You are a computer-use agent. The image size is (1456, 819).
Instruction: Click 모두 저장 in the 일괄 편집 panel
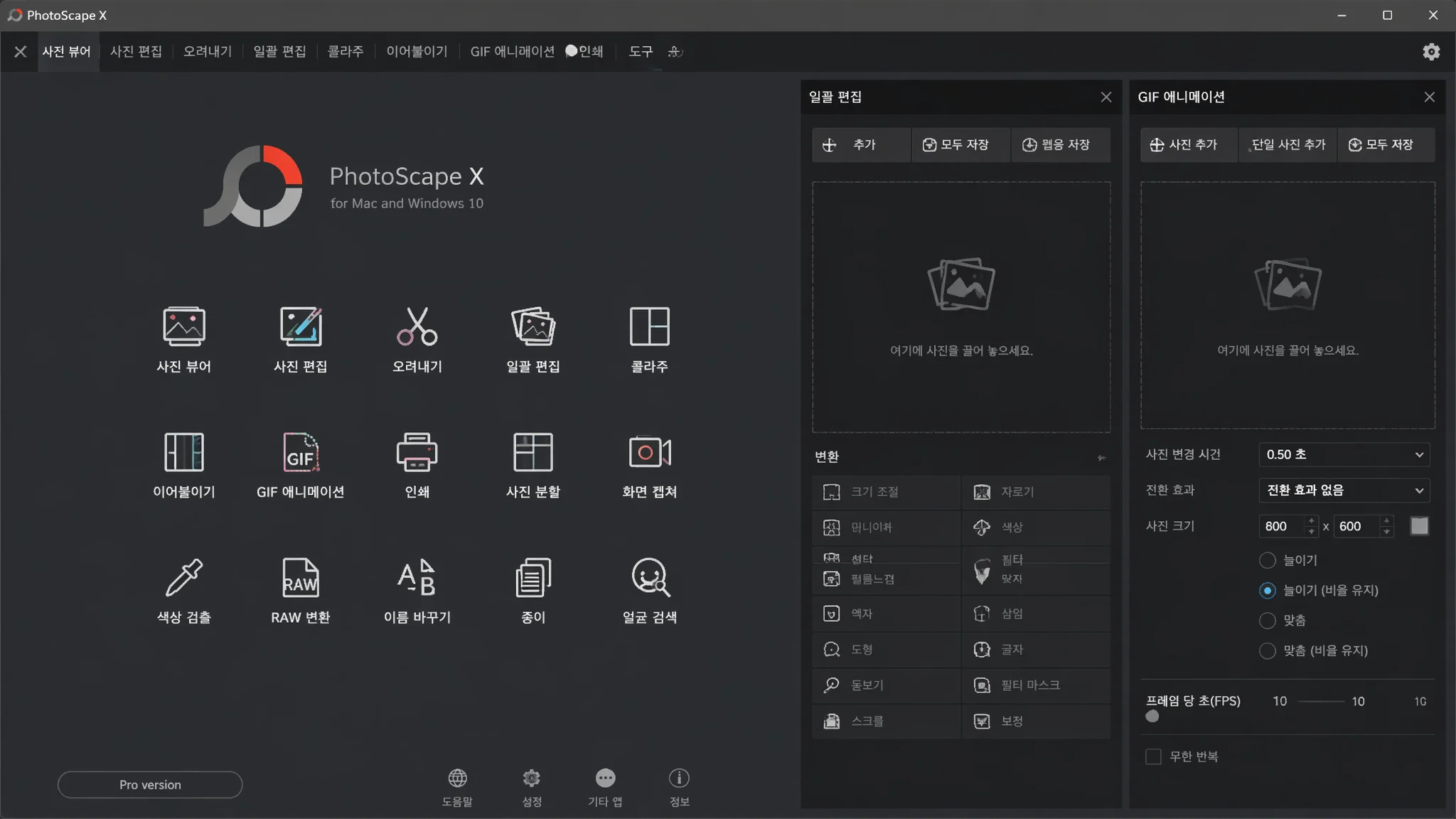960,145
